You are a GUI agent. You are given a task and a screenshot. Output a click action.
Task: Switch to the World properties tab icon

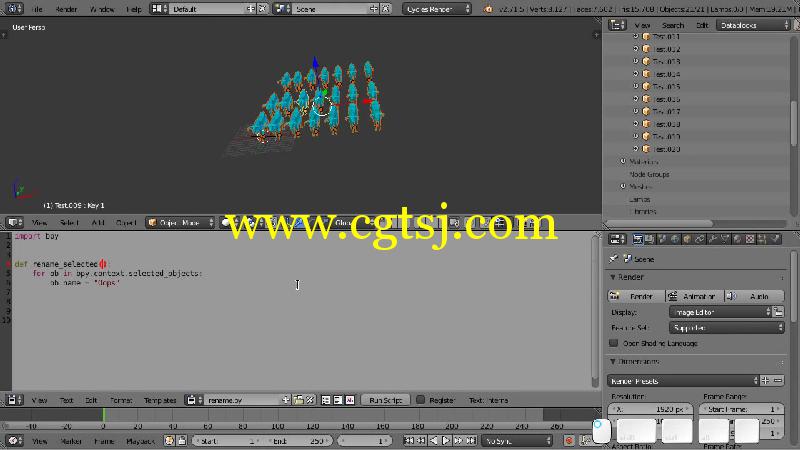pyautogui.click(x=674, y=239)
